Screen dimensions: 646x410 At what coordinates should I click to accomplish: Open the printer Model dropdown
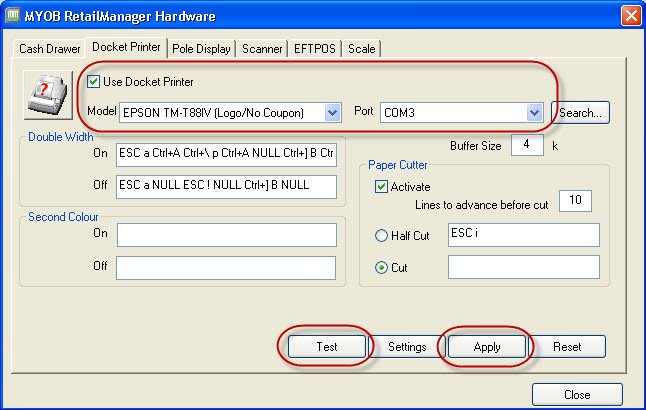(x=333, y=113)
